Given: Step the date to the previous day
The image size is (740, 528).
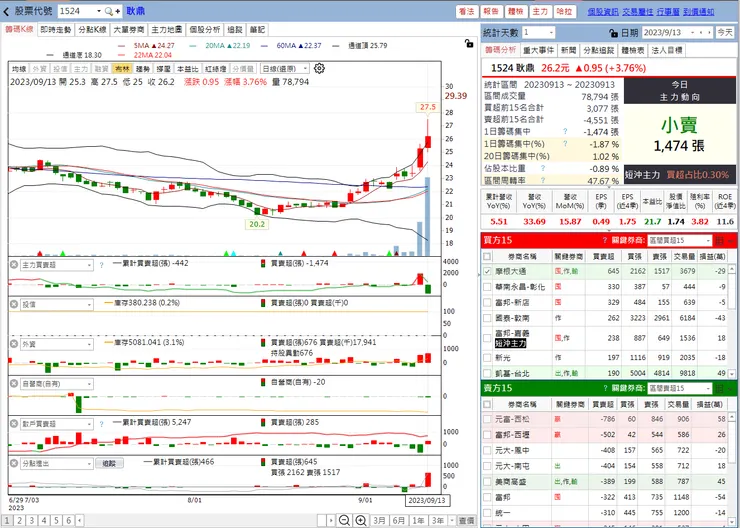Looking at the screenshot, I should [x=701, y=33].
